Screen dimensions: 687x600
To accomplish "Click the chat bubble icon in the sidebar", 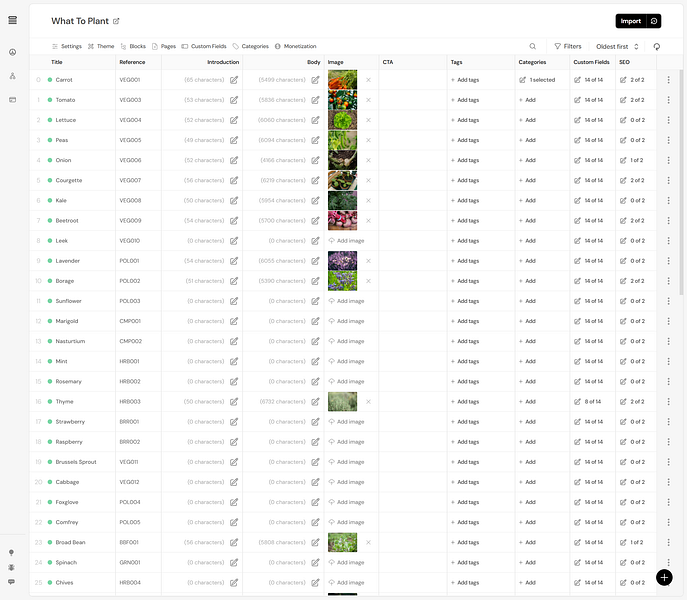I will 11,582.
